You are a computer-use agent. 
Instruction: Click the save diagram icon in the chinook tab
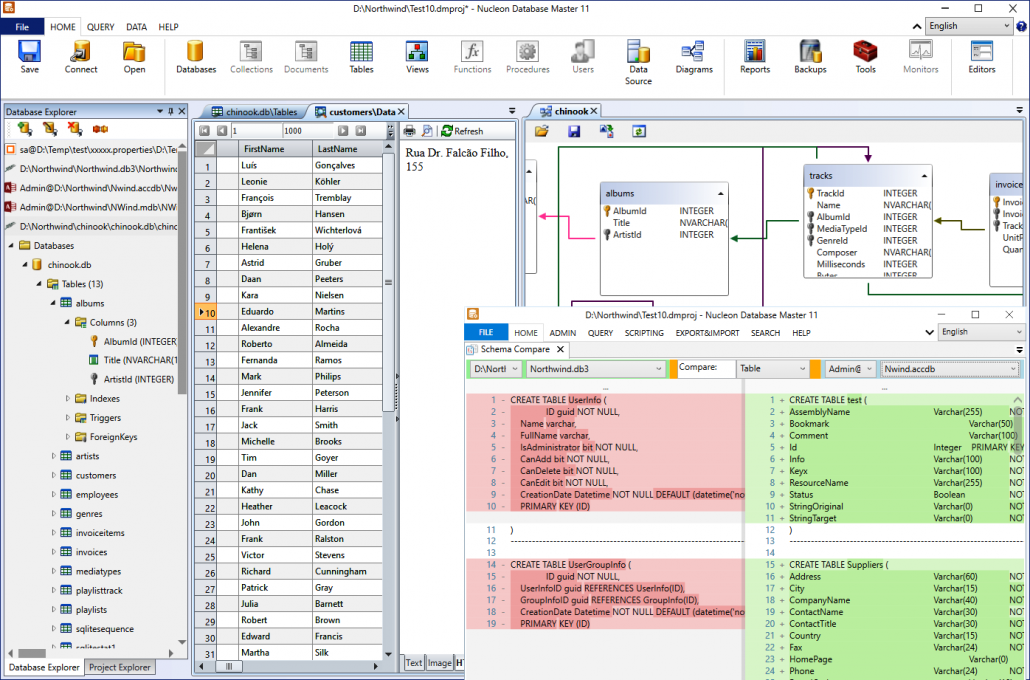[x=575, y=130]
